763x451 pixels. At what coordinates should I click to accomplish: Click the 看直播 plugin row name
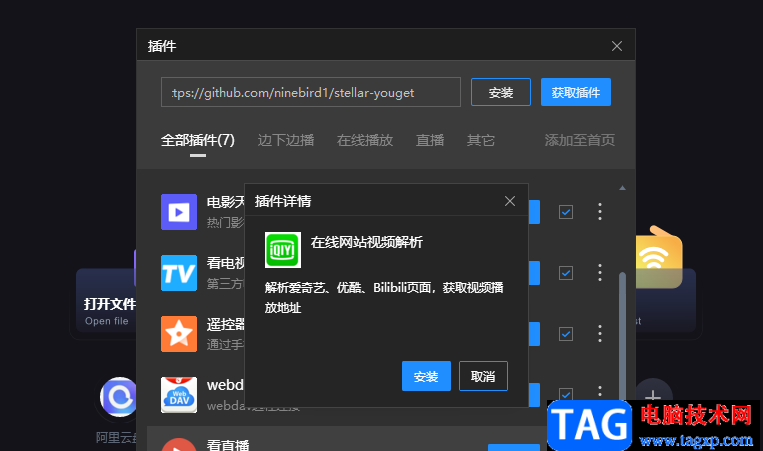(x=228, y=445)
